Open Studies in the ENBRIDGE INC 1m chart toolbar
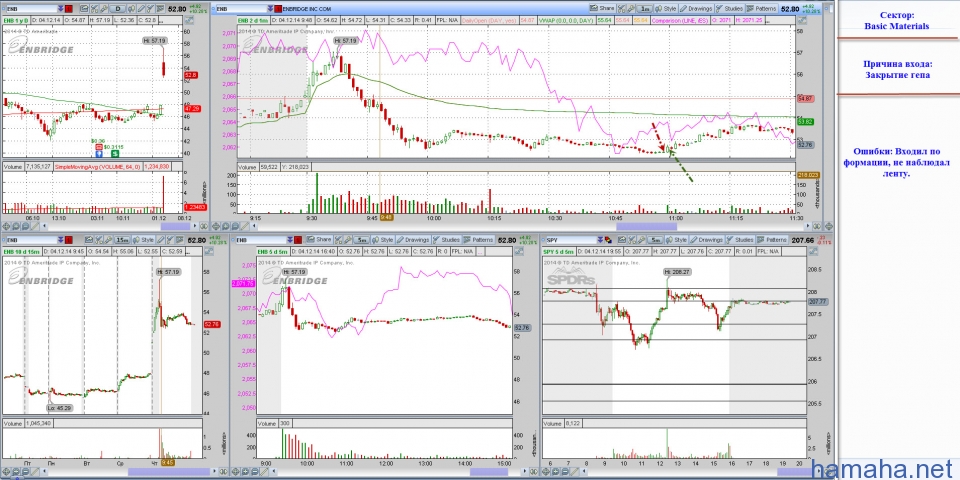The height and width of the screenshot is (480, 960). click(x=730, y=8)
